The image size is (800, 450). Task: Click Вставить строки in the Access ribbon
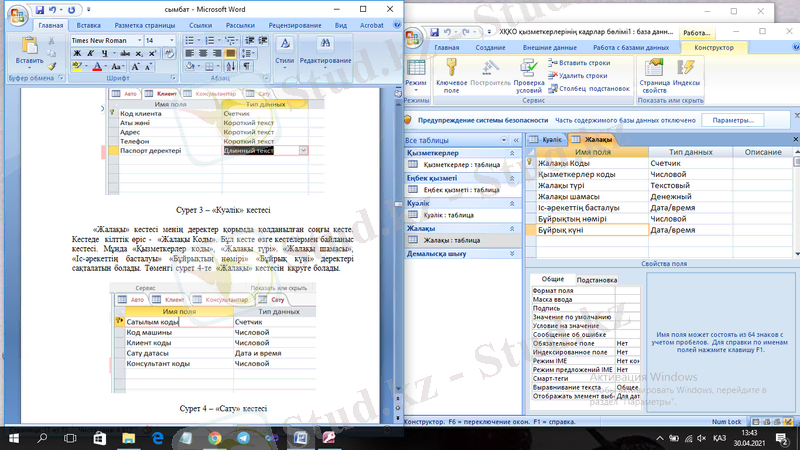[584, 63]
